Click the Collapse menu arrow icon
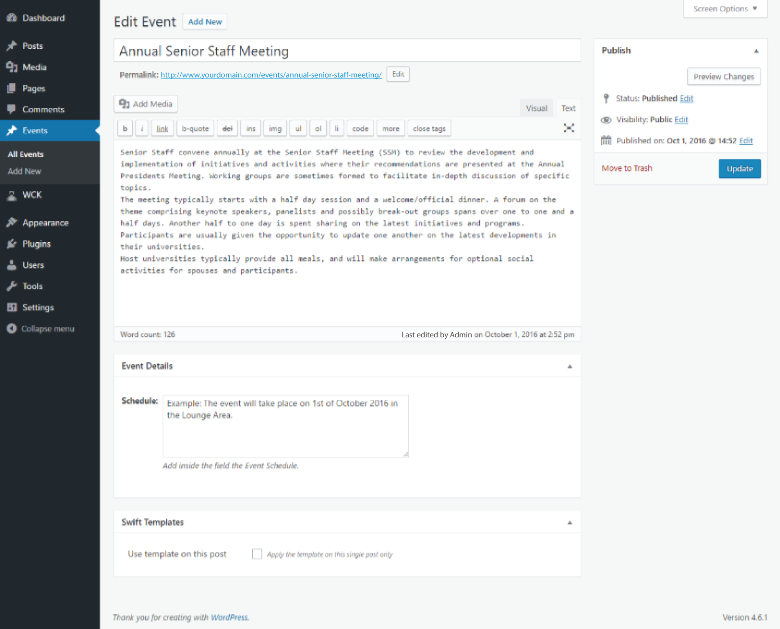The width and height of the screenshot is (780, 629). pos(12,328)
